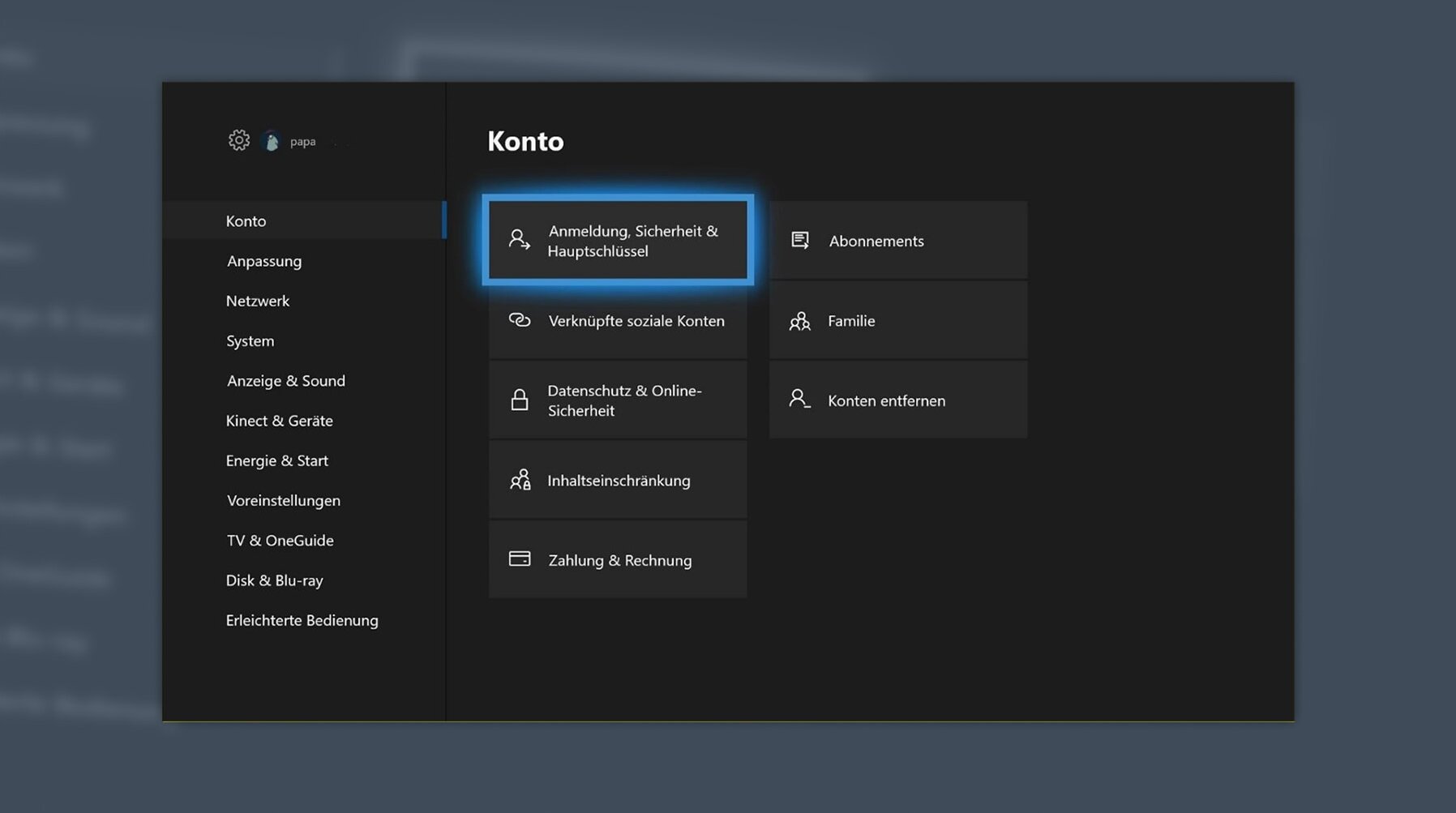Choose Energie & Start in sidebar
The width and height of the screenshot is (1456, 813).
[x=276, y=460]
